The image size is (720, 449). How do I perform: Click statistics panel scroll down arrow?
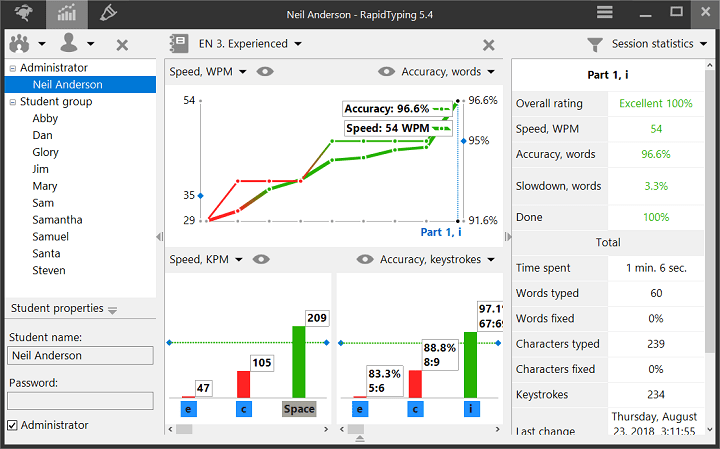click(710, 430)
